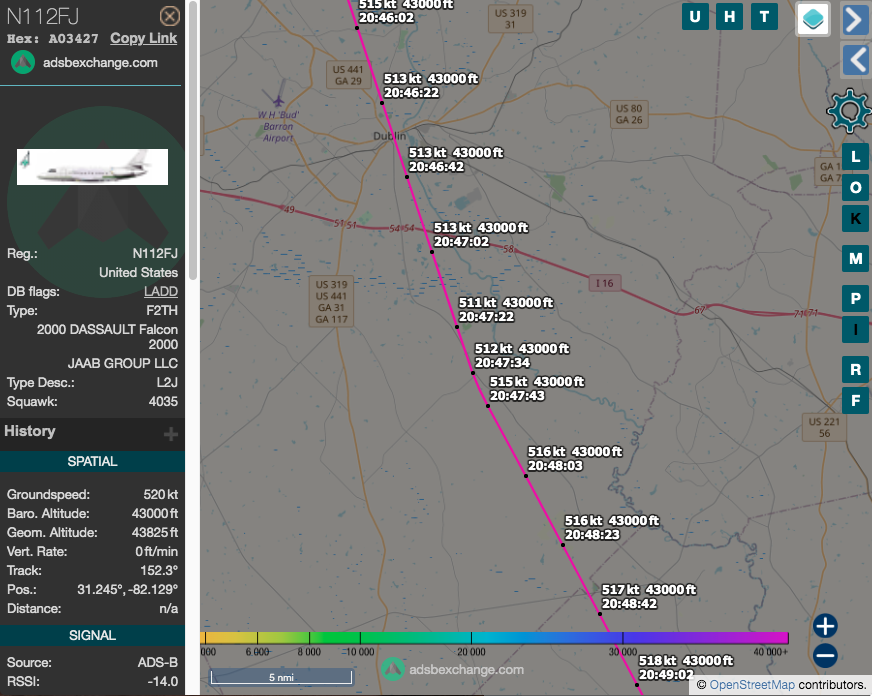Screen dimensions: 872x696
Task: Select the 20:47:22 track point label
Action: (x=506, y=310)
